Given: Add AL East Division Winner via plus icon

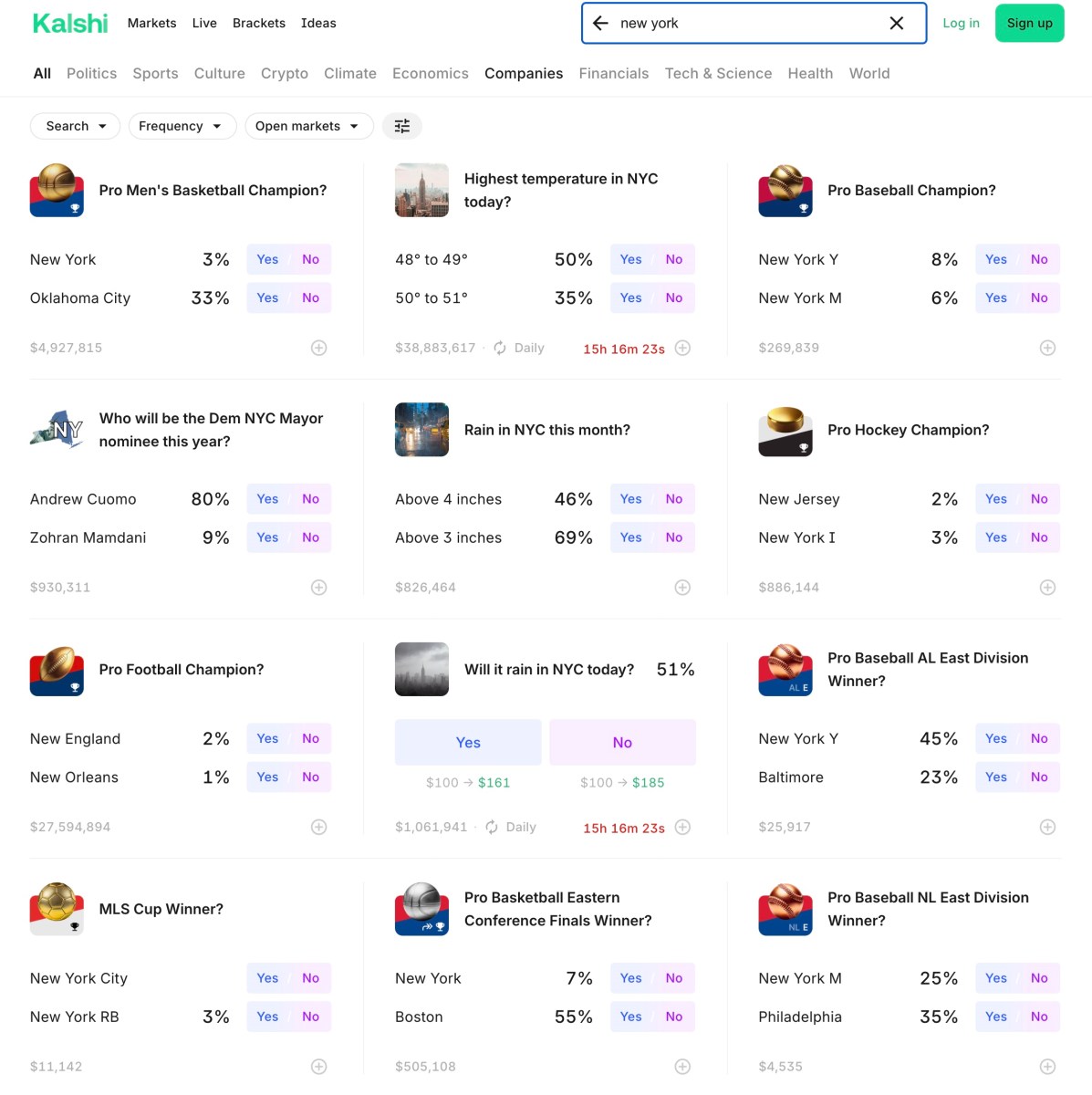Looking at the screenshot, I should (x=1048, y=827).
